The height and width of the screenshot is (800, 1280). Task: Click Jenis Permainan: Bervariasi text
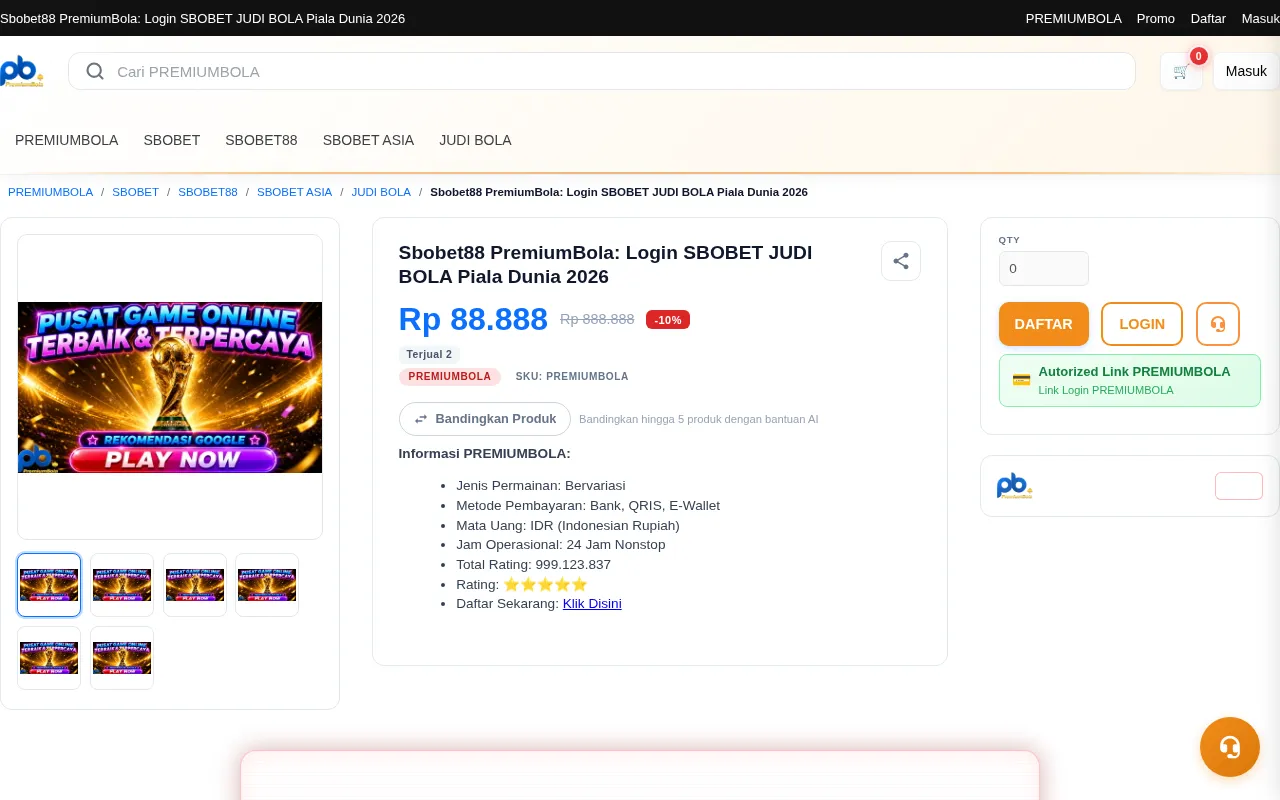point(540,486)
